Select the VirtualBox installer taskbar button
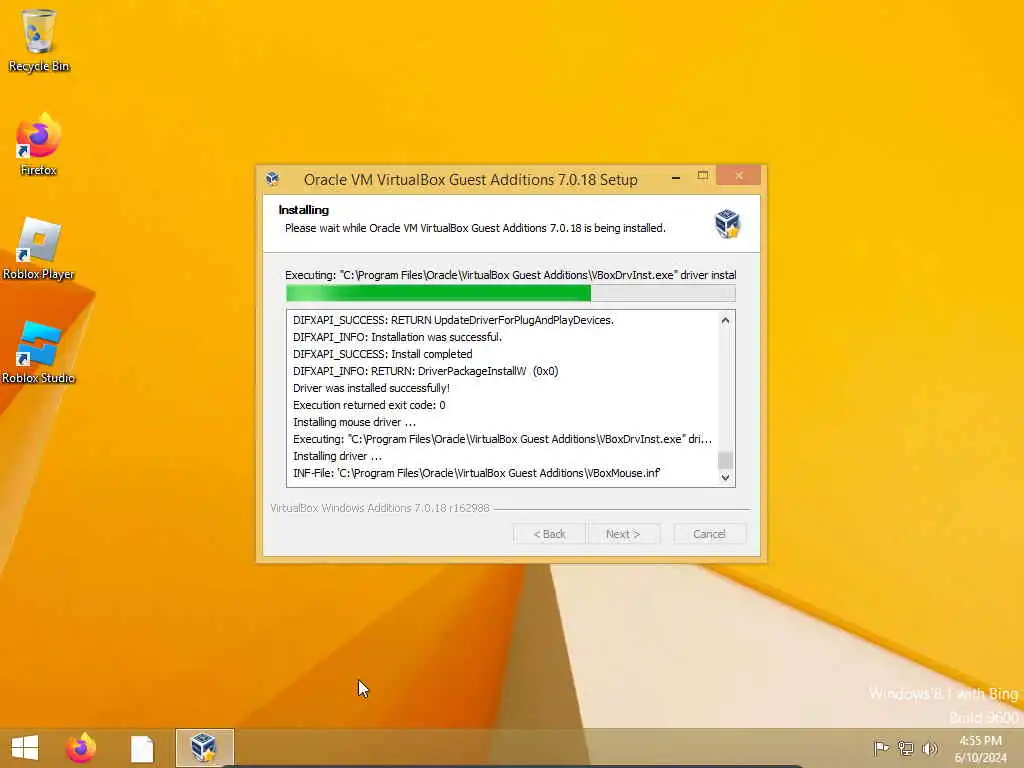Viewport: 1024px width, 768px height. coord(204,748)
